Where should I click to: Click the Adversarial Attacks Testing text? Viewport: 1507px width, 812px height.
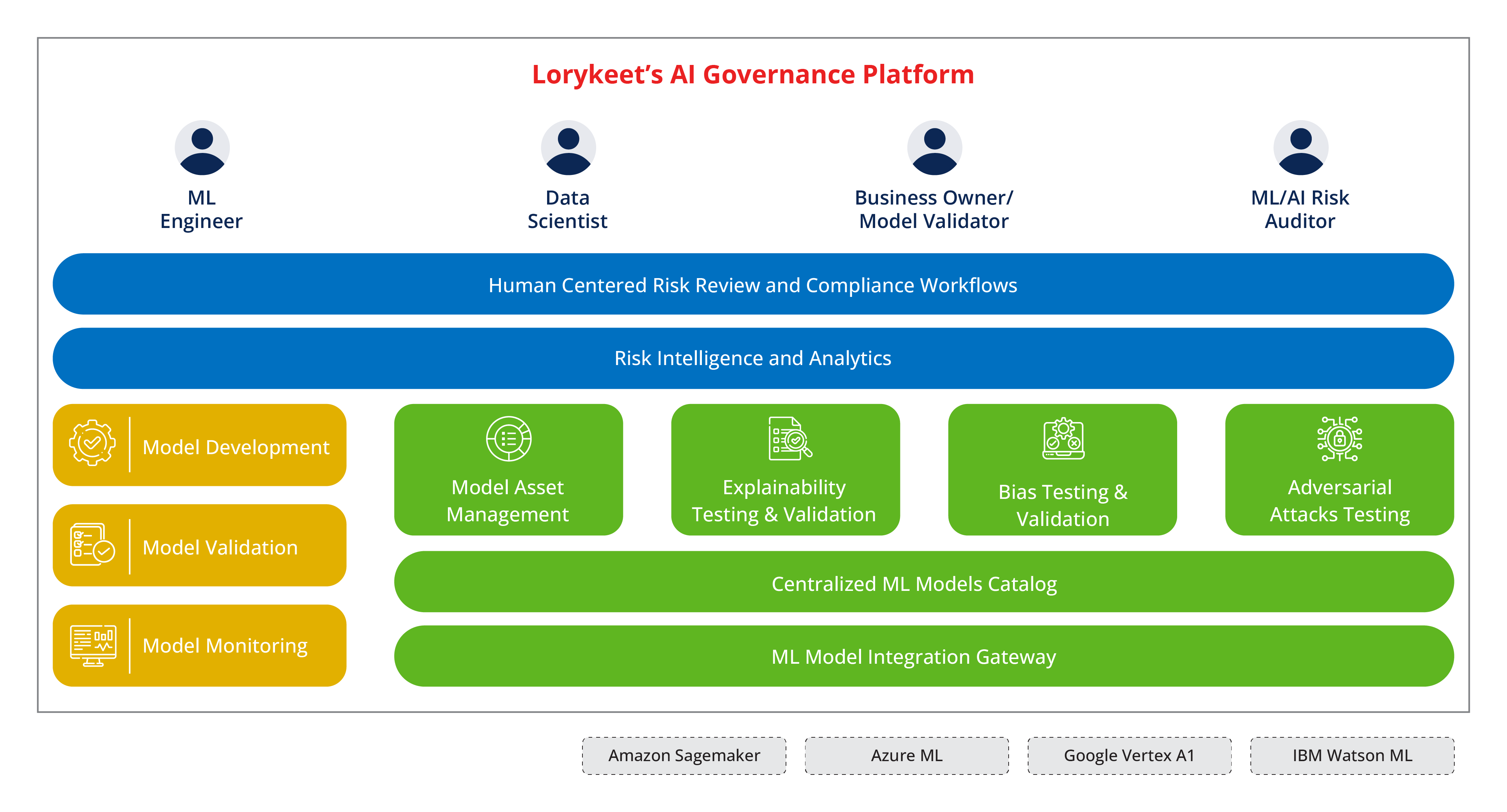[x=1340, y=501]
